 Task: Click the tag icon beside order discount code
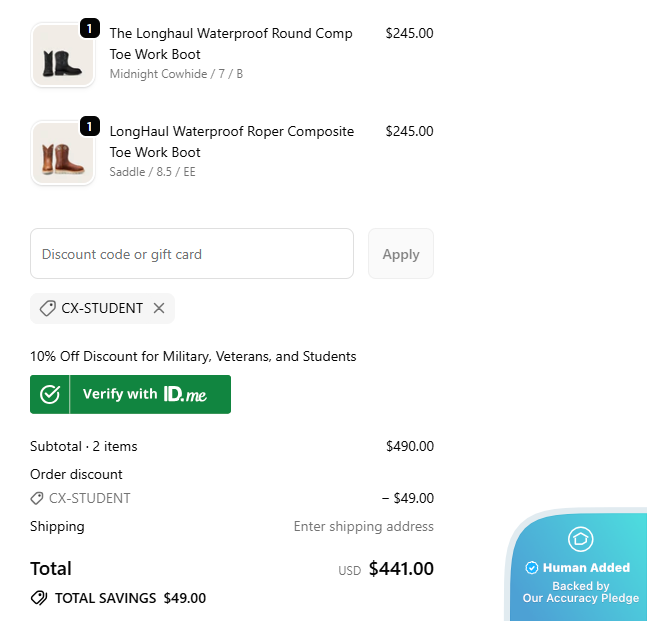[37, 498]
